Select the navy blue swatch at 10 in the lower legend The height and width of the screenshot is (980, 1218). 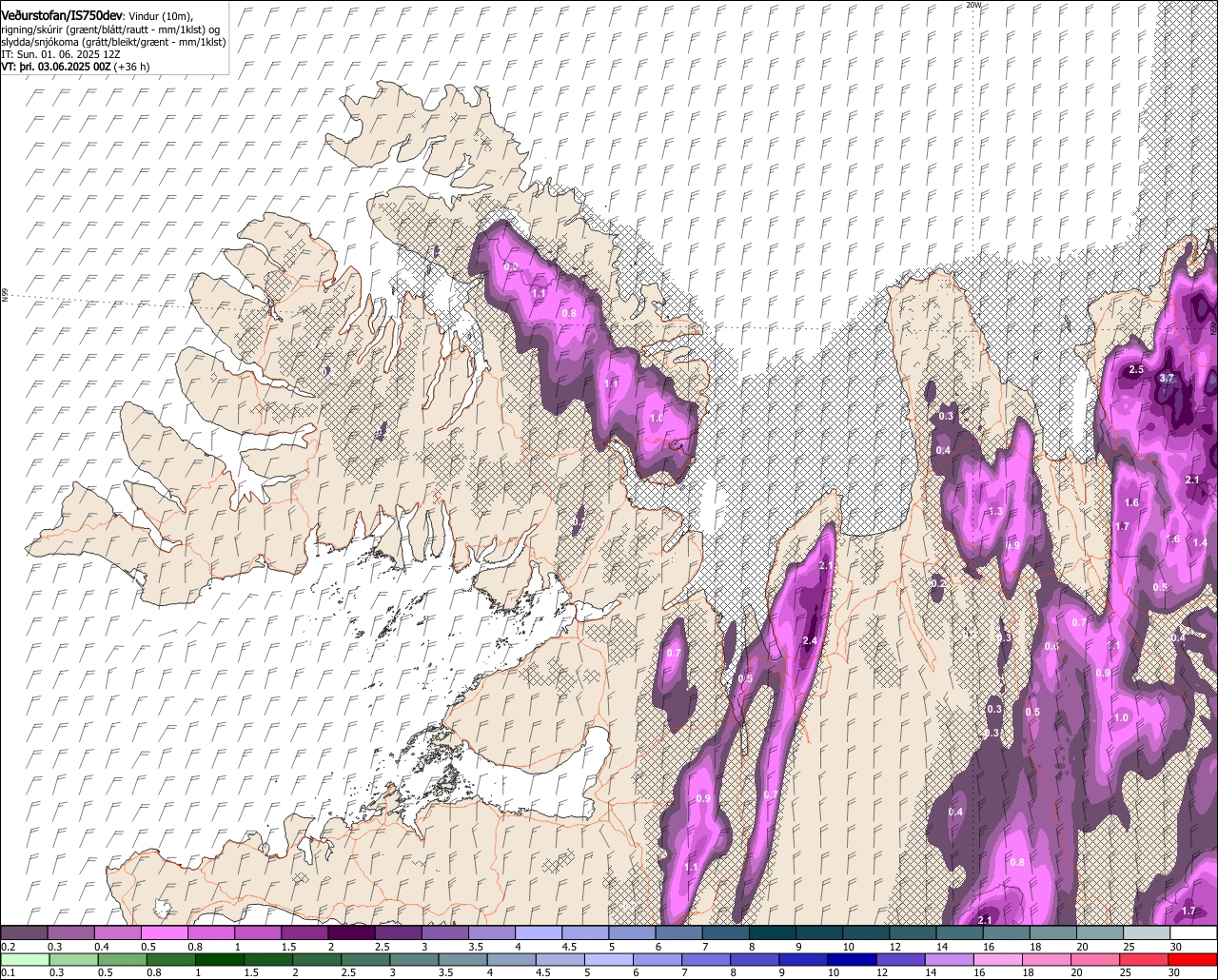(x=852, y=958)
